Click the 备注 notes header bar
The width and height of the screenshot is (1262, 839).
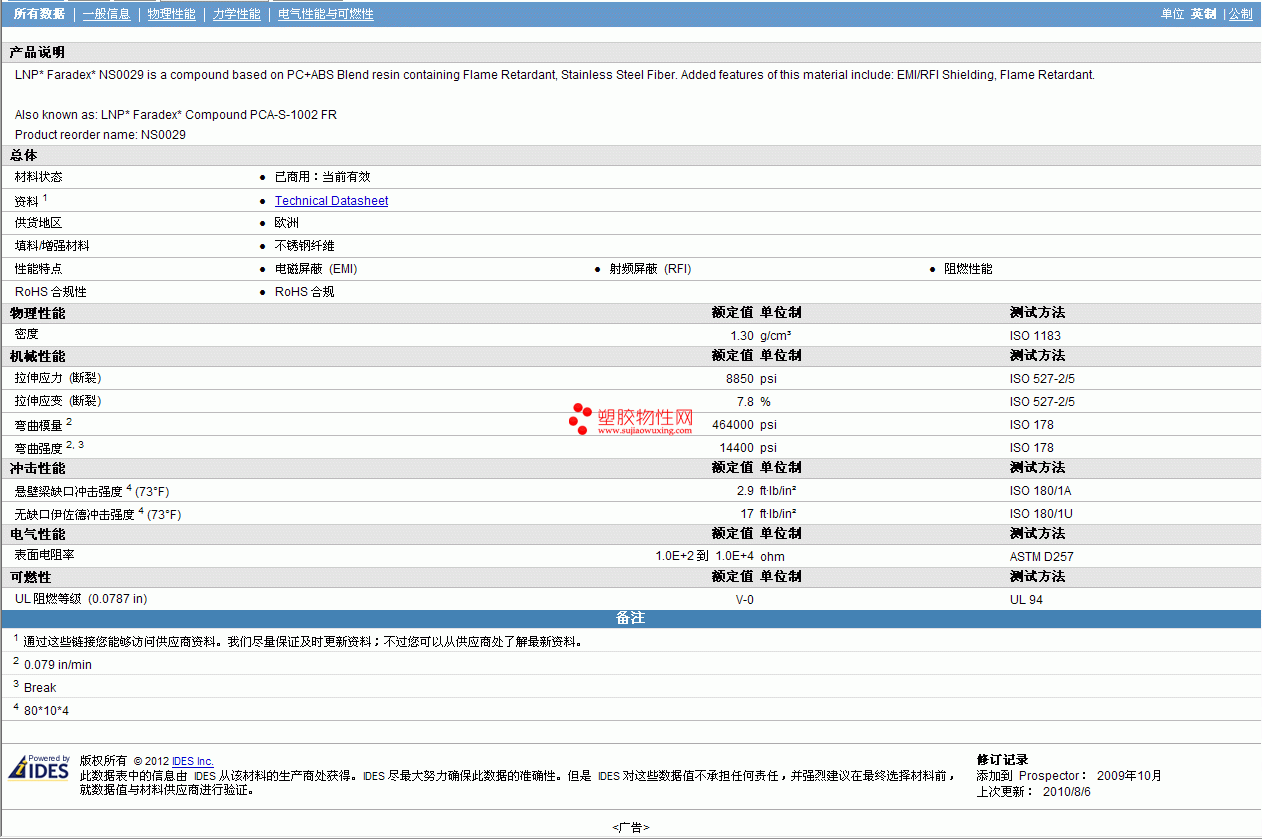(x=631, y=619)
